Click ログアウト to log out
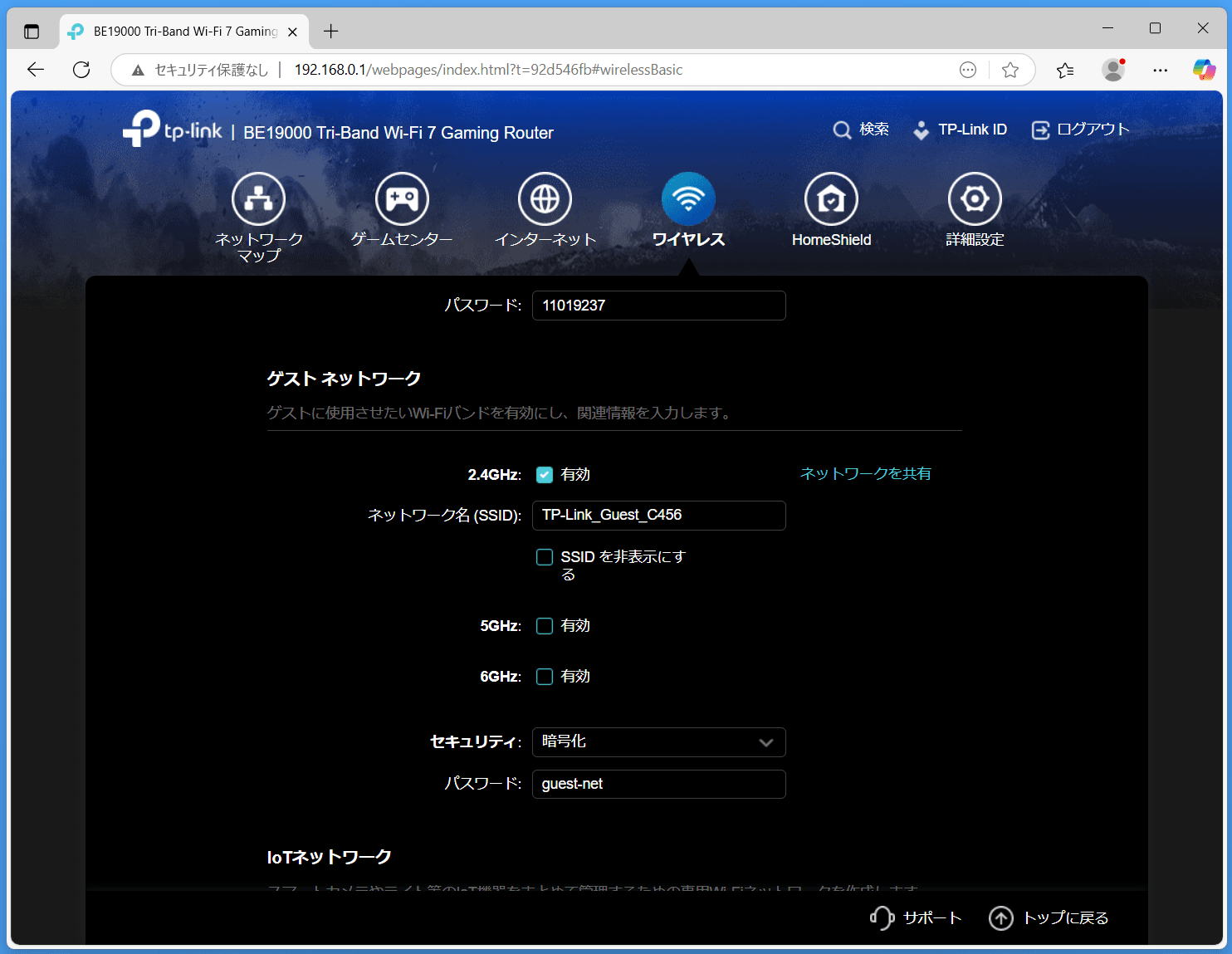 pos(1080,130)
